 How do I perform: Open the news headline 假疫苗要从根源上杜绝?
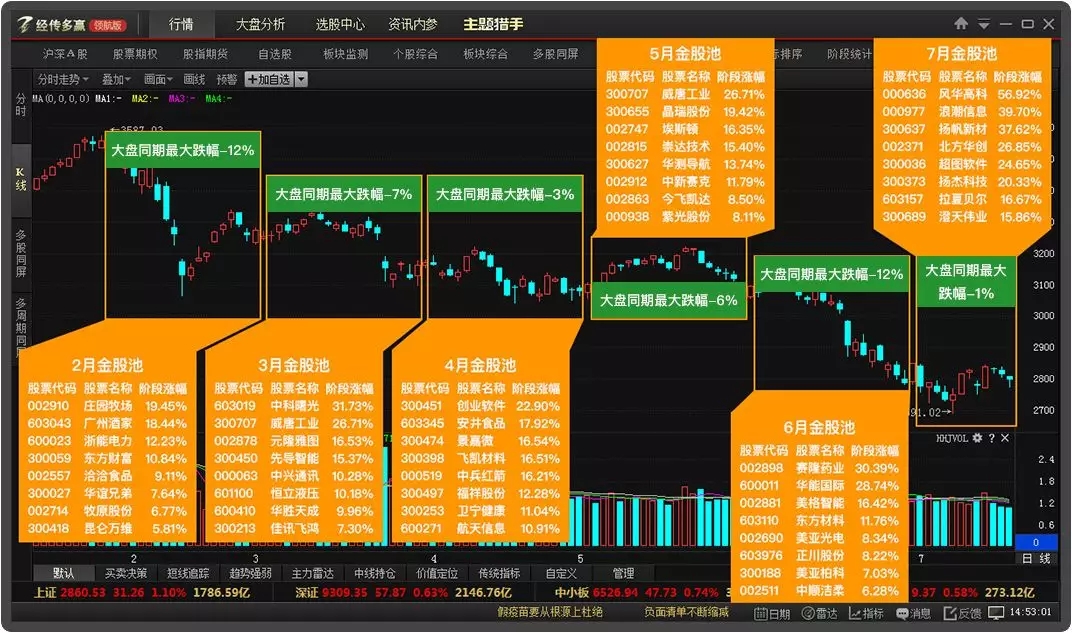click(550, 612)
